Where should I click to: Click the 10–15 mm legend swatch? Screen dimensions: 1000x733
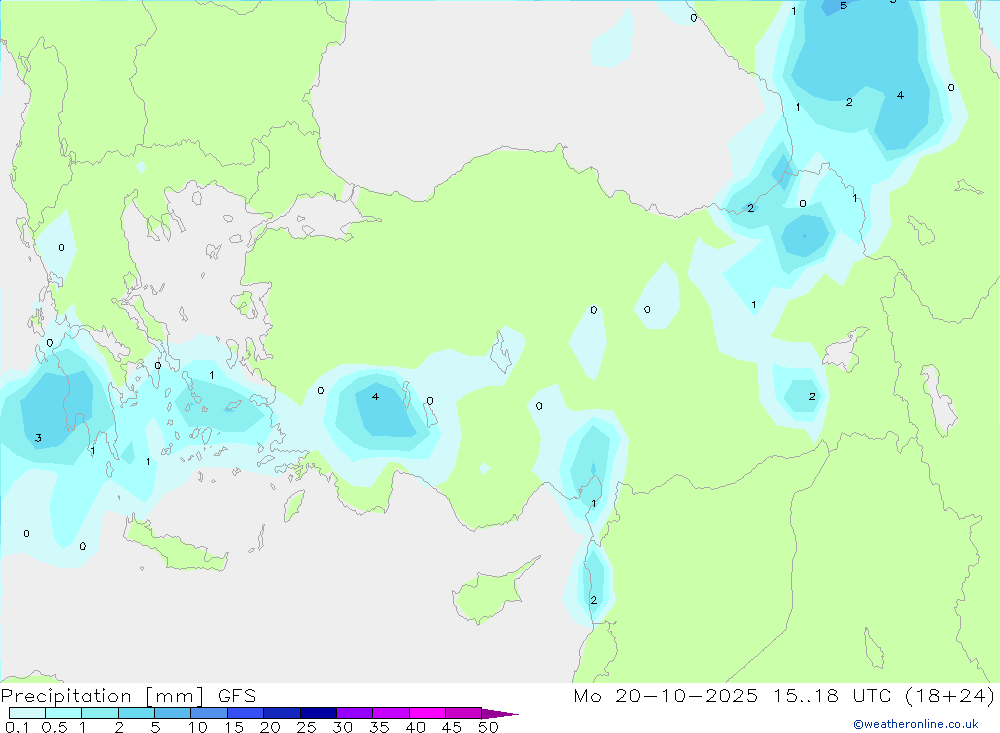click(x=209, y=713)
